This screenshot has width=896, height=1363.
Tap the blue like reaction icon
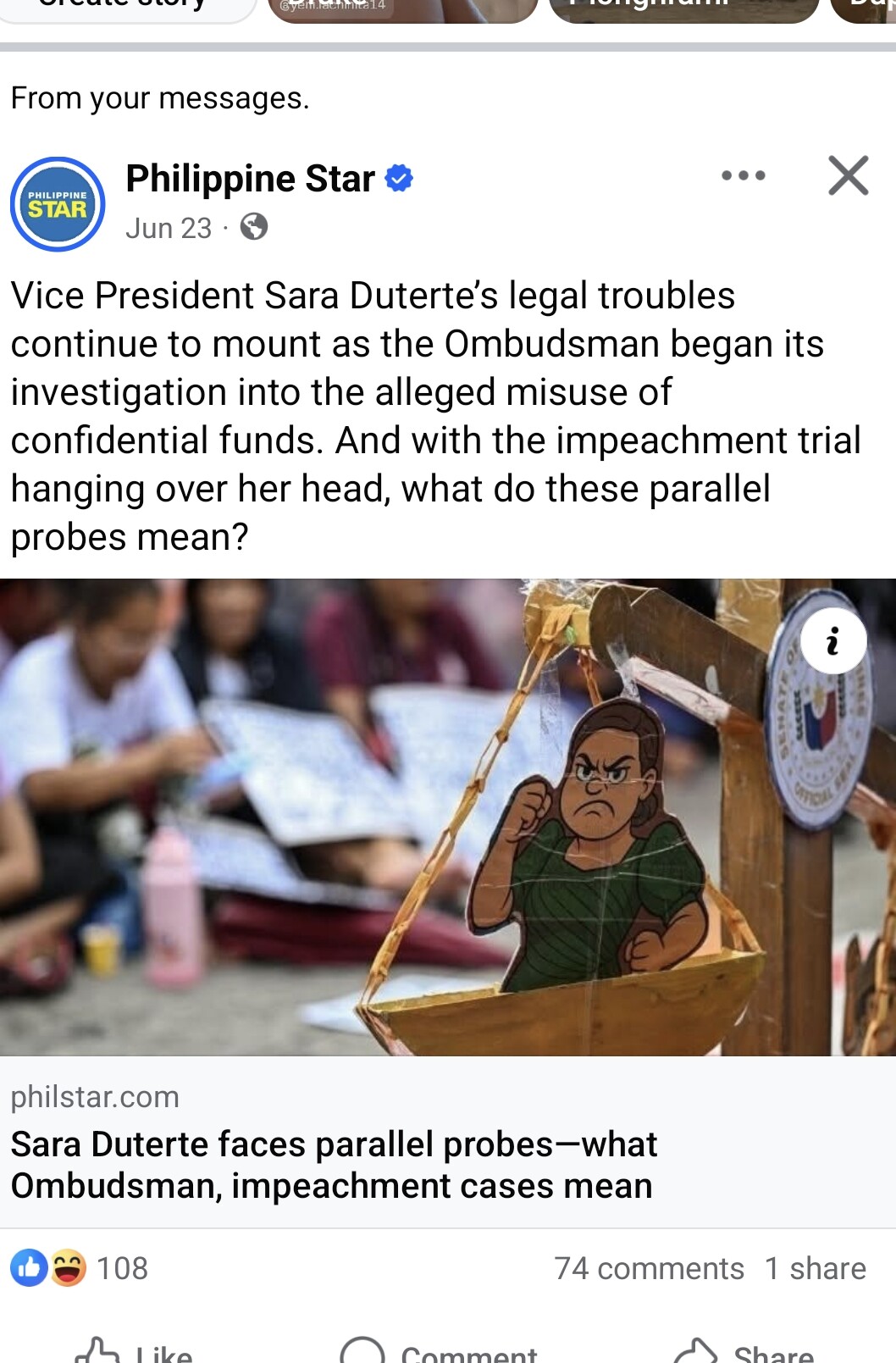pyautogui.click(x=29, y=1268)
